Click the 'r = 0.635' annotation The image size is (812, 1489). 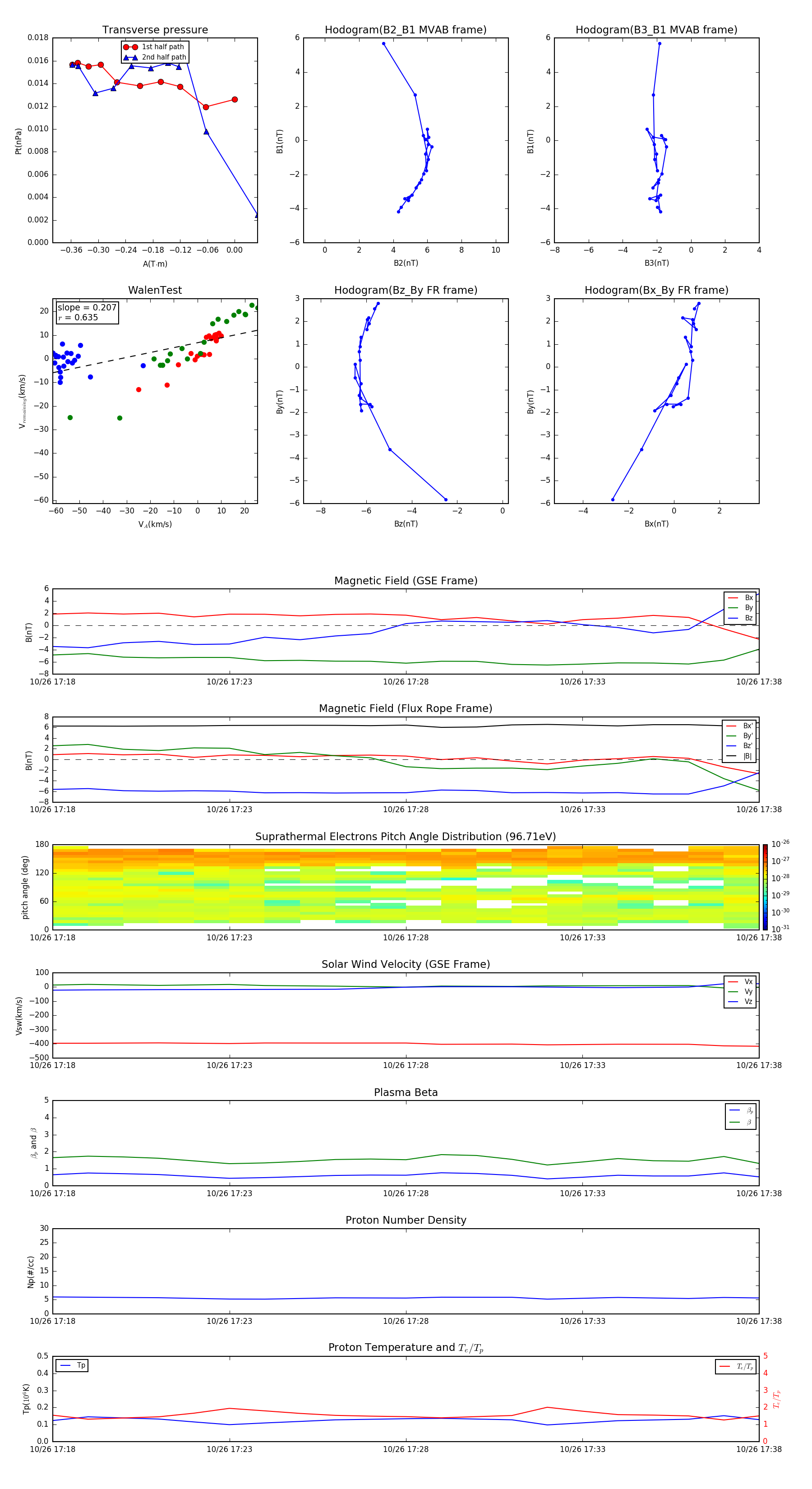tap(78, 317)
